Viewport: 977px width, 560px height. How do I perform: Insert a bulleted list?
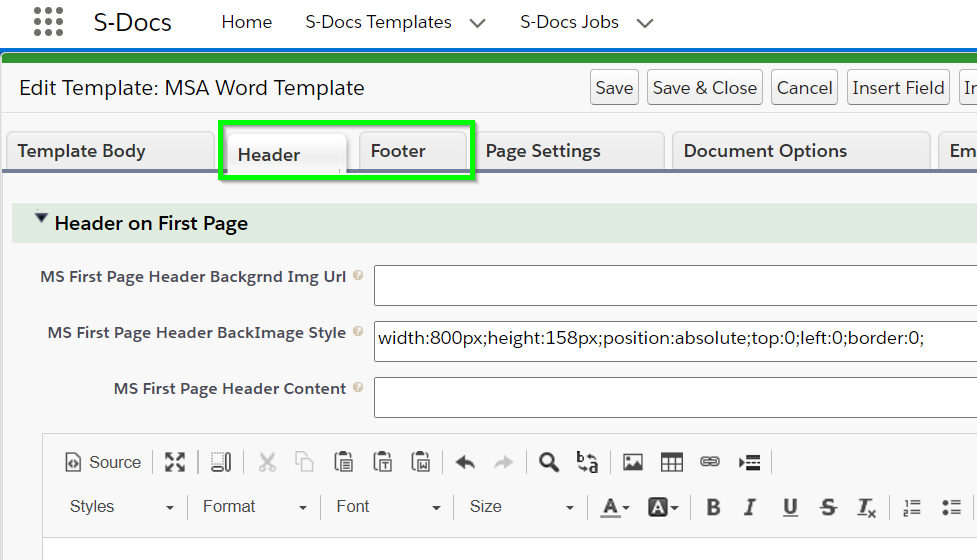pos(951,508)
